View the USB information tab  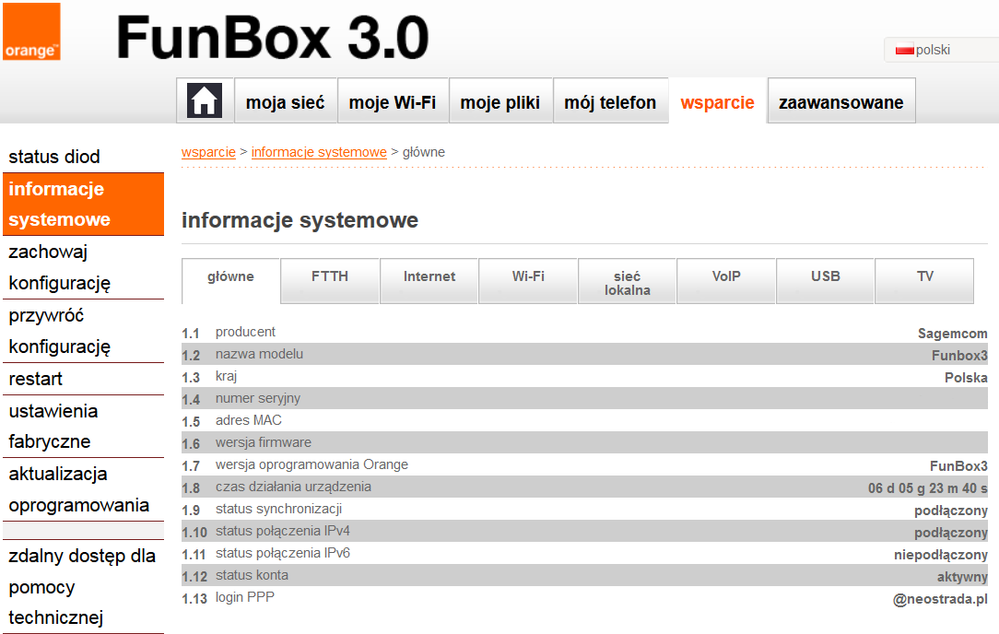pyautogui.click(x=825, y=280)
